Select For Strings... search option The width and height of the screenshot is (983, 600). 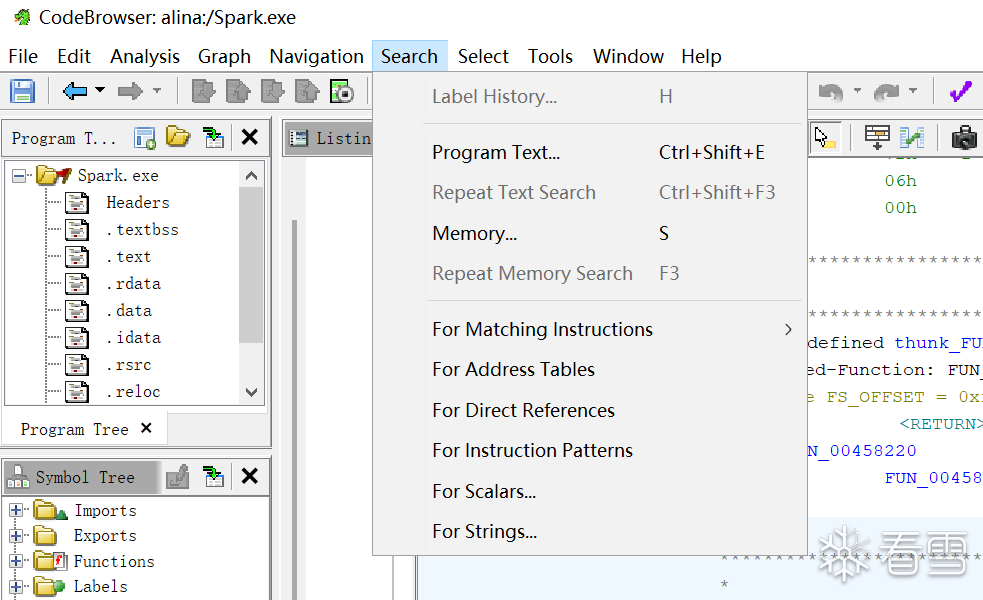coord(484,532)
